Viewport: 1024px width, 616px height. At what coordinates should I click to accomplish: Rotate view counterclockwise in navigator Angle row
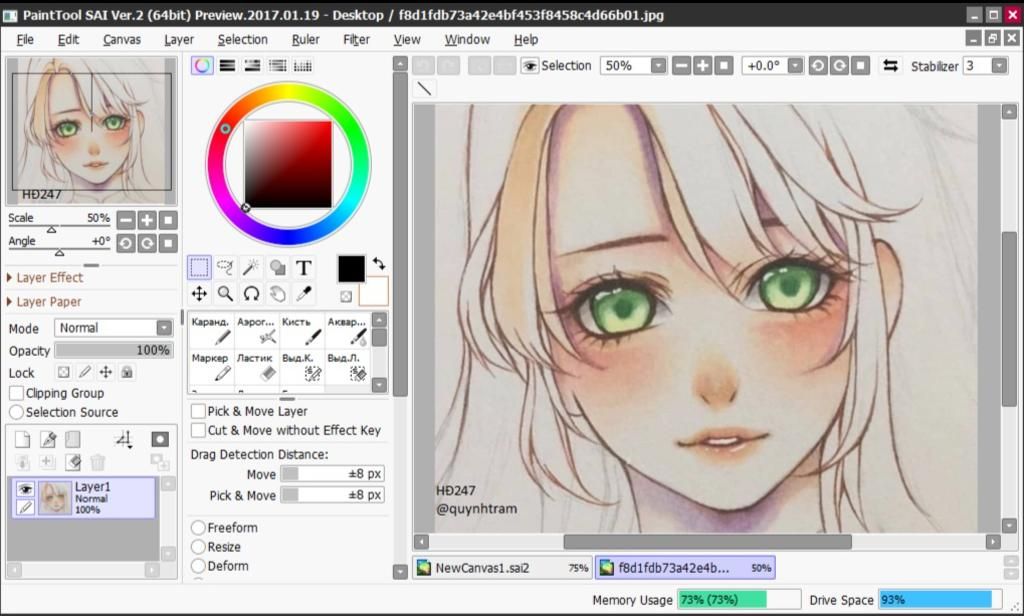pyautogui.click(x=126, y=244)
